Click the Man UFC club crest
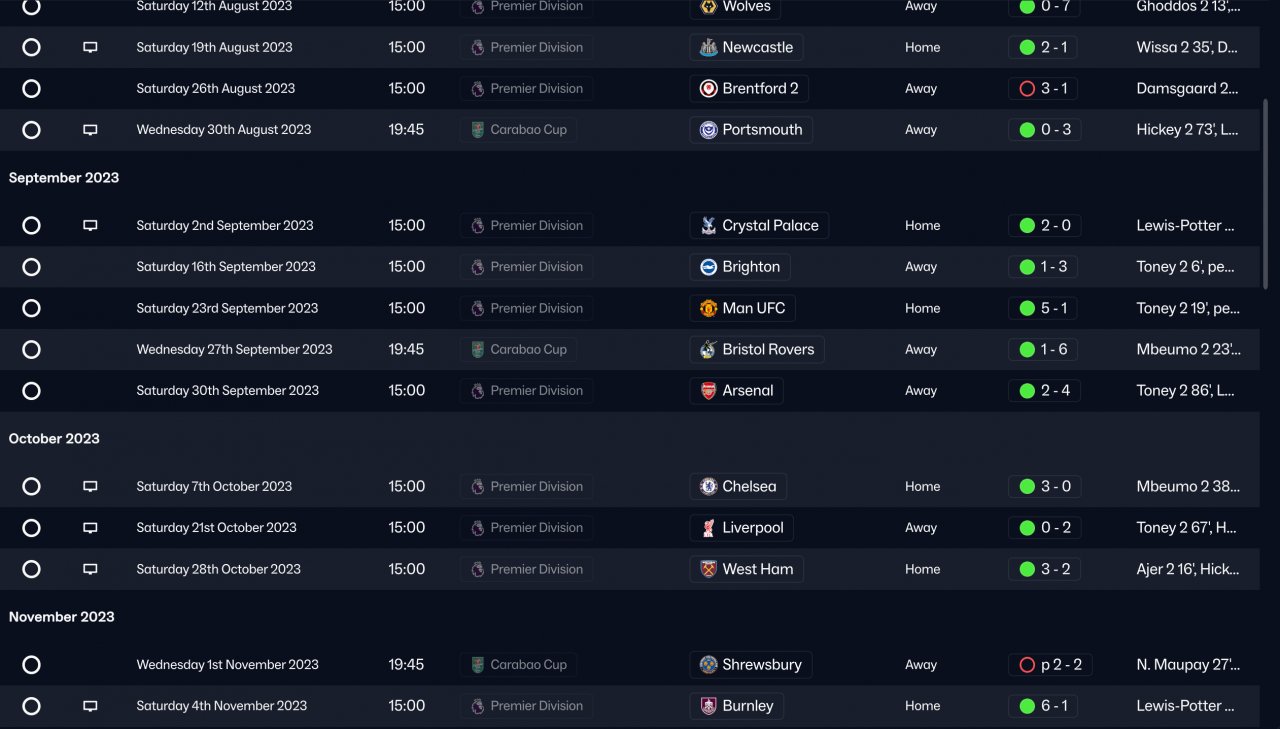Viewport: 1280px width, 729px height. (x=708, y=308)
